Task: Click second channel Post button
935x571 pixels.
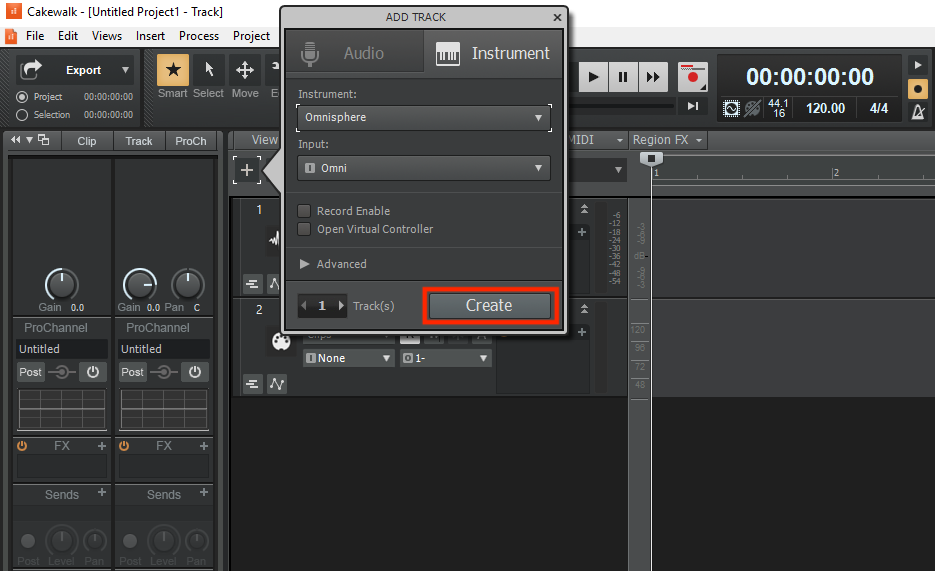Action: click(x=132, y=372)
